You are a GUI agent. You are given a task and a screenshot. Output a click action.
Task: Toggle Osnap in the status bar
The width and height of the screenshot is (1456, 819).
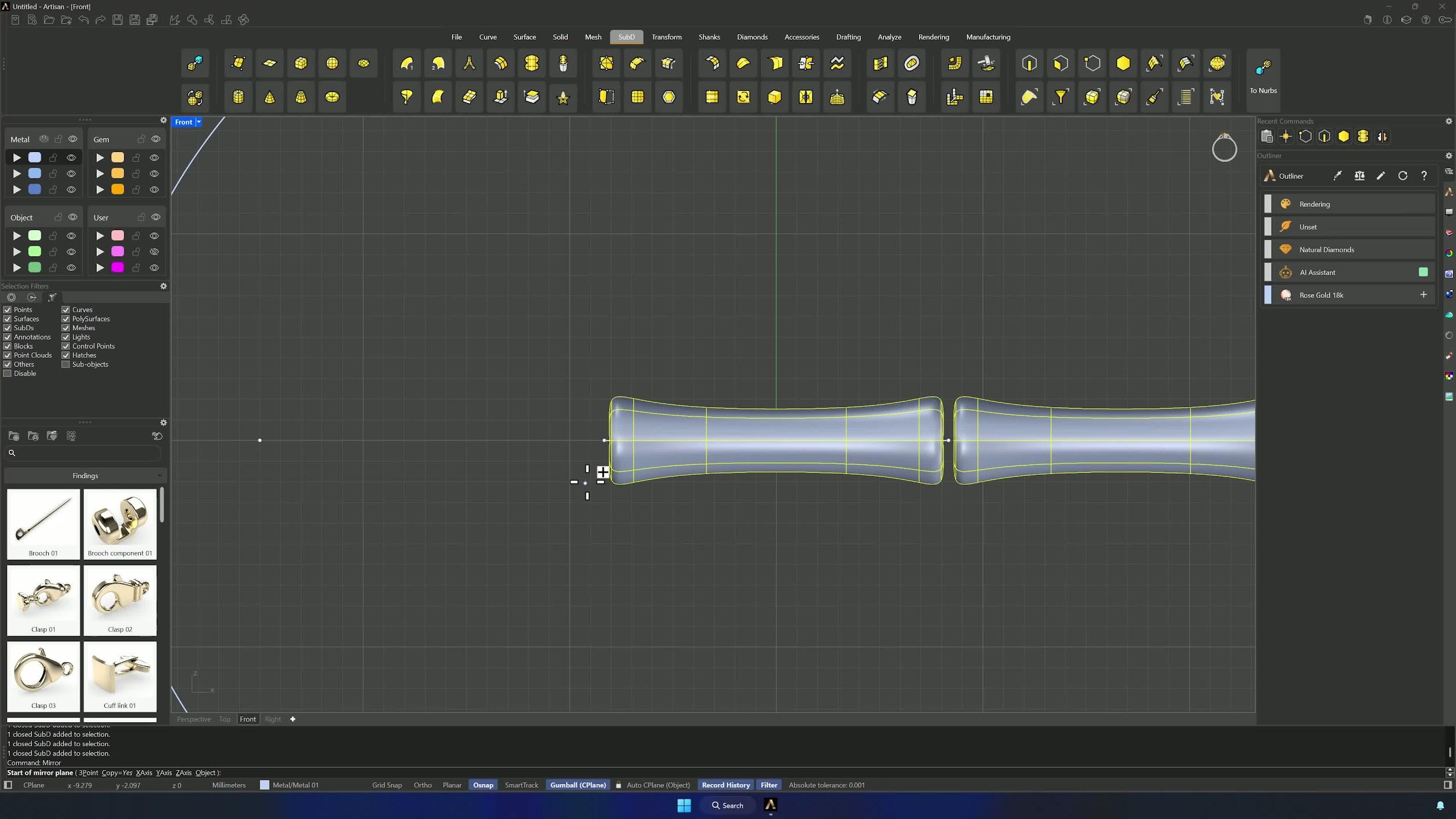click(483, 785)
